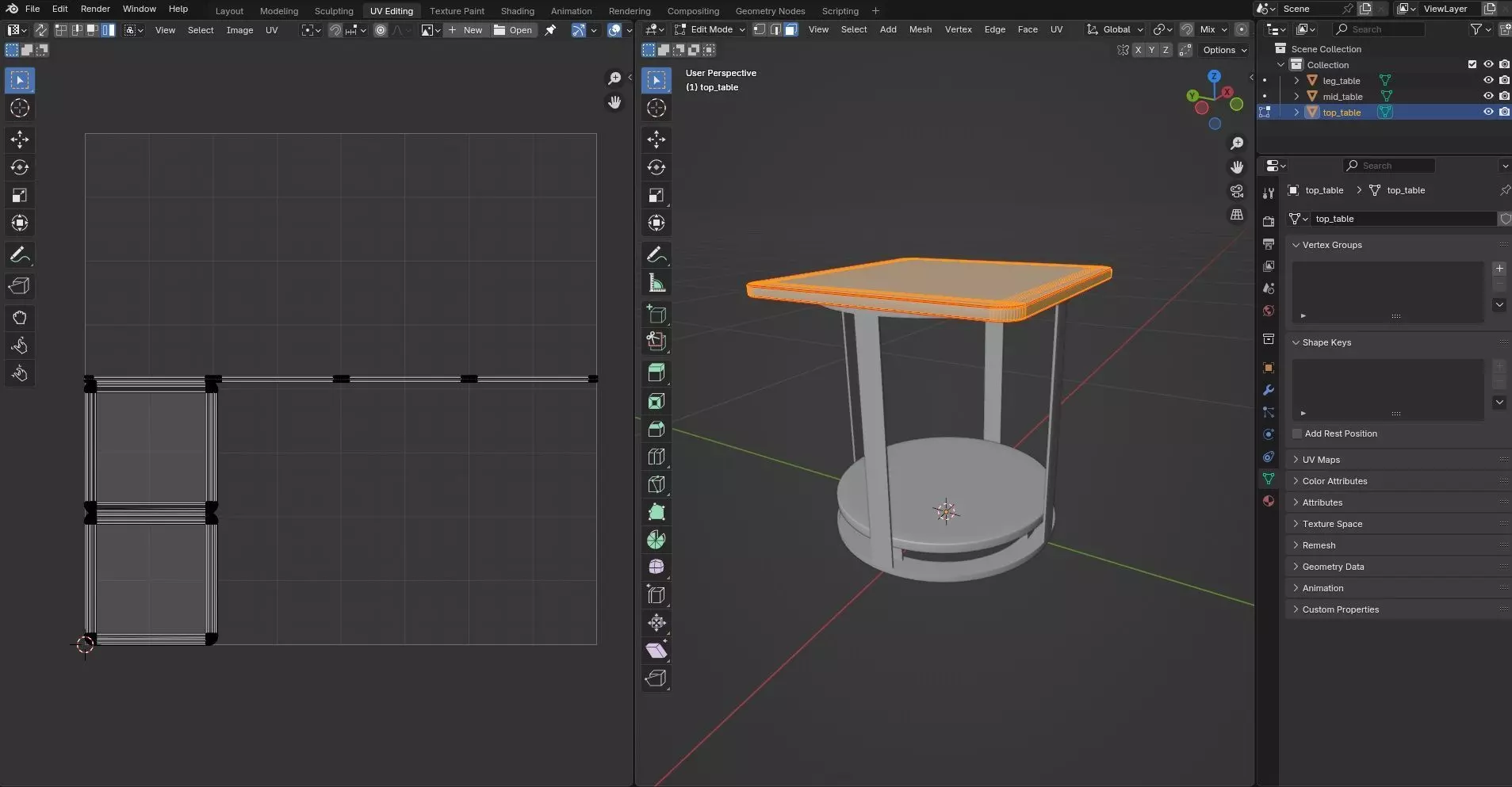Select the Shear tool

point(656,651)
